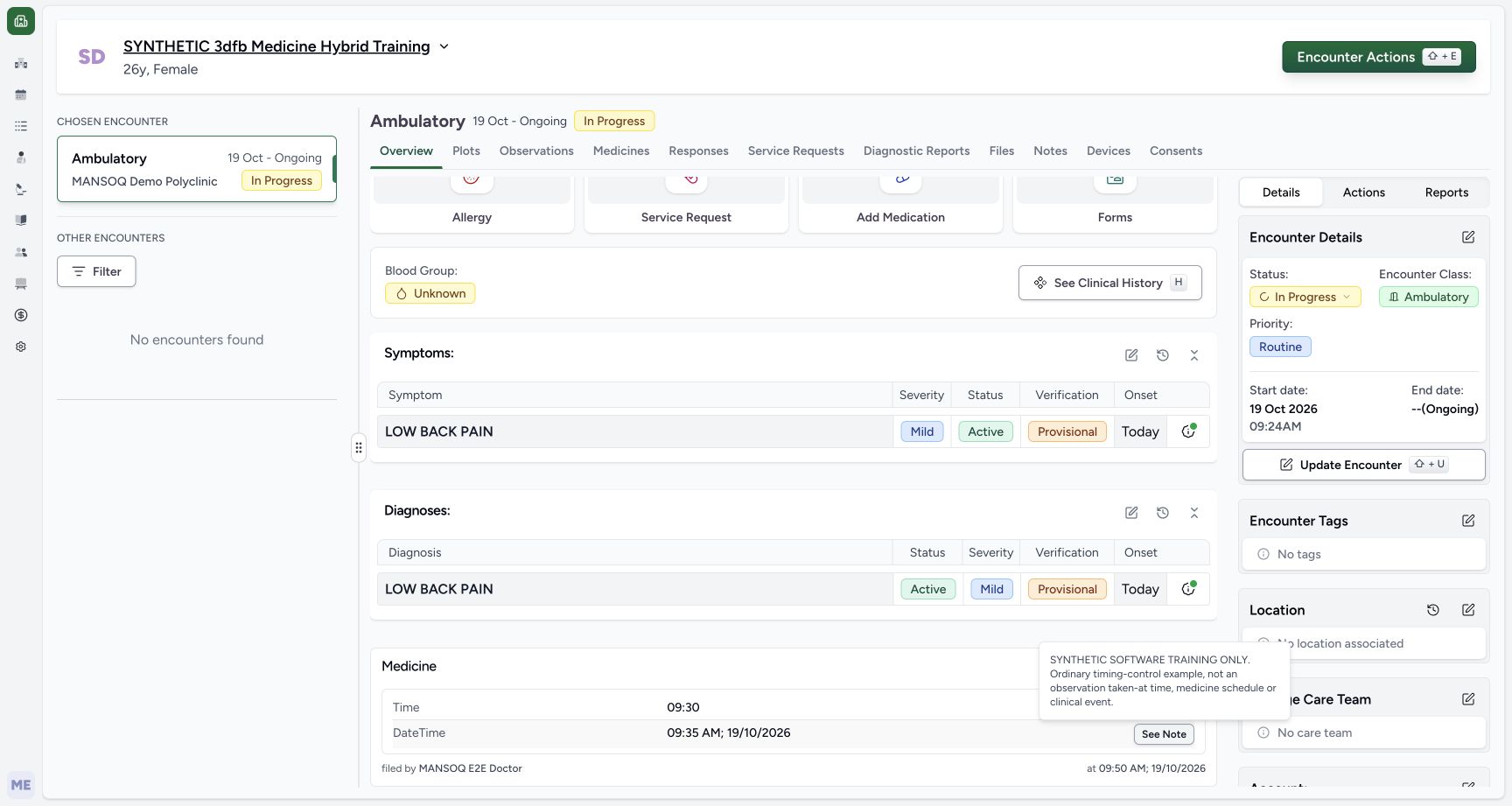
Task: Open the microscope lab sidebar icon
Action: tap(21, 189)
